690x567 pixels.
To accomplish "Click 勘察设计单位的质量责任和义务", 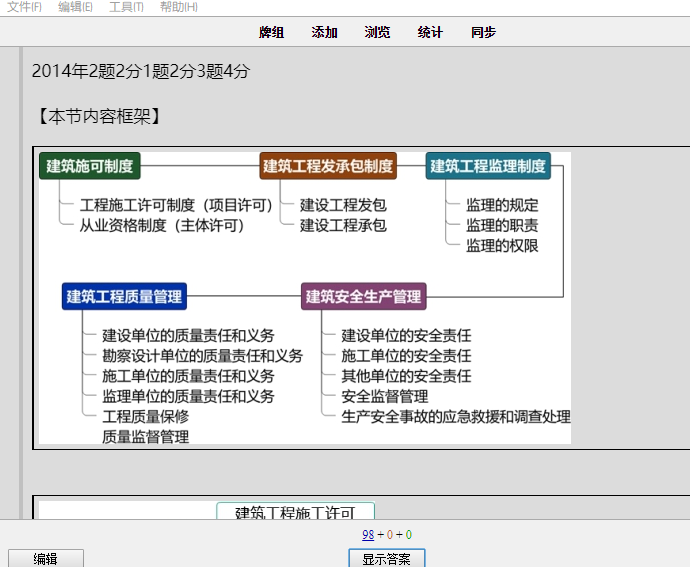I will click(202, 356).
